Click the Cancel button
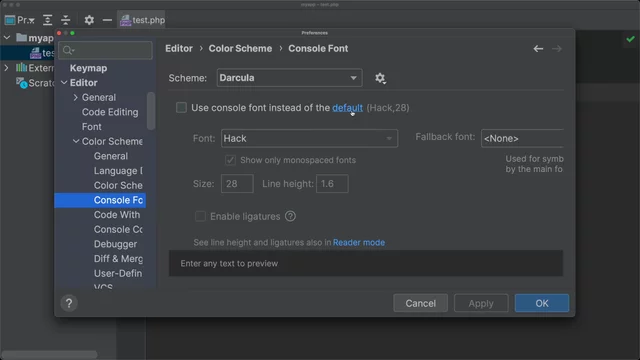640x360 pixels. 420,303
